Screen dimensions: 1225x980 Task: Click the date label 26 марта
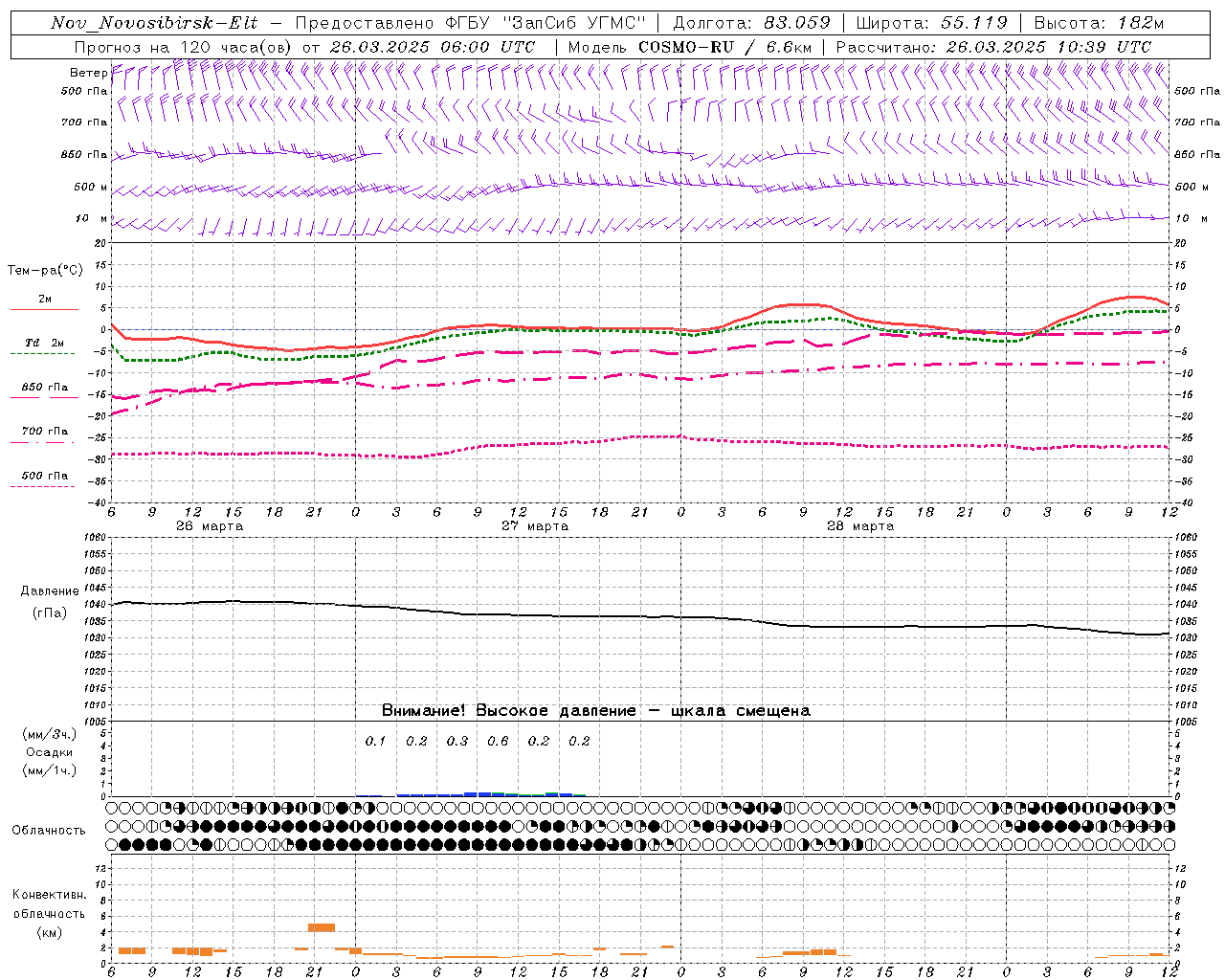pyautogui.click(x=210, y=526)
